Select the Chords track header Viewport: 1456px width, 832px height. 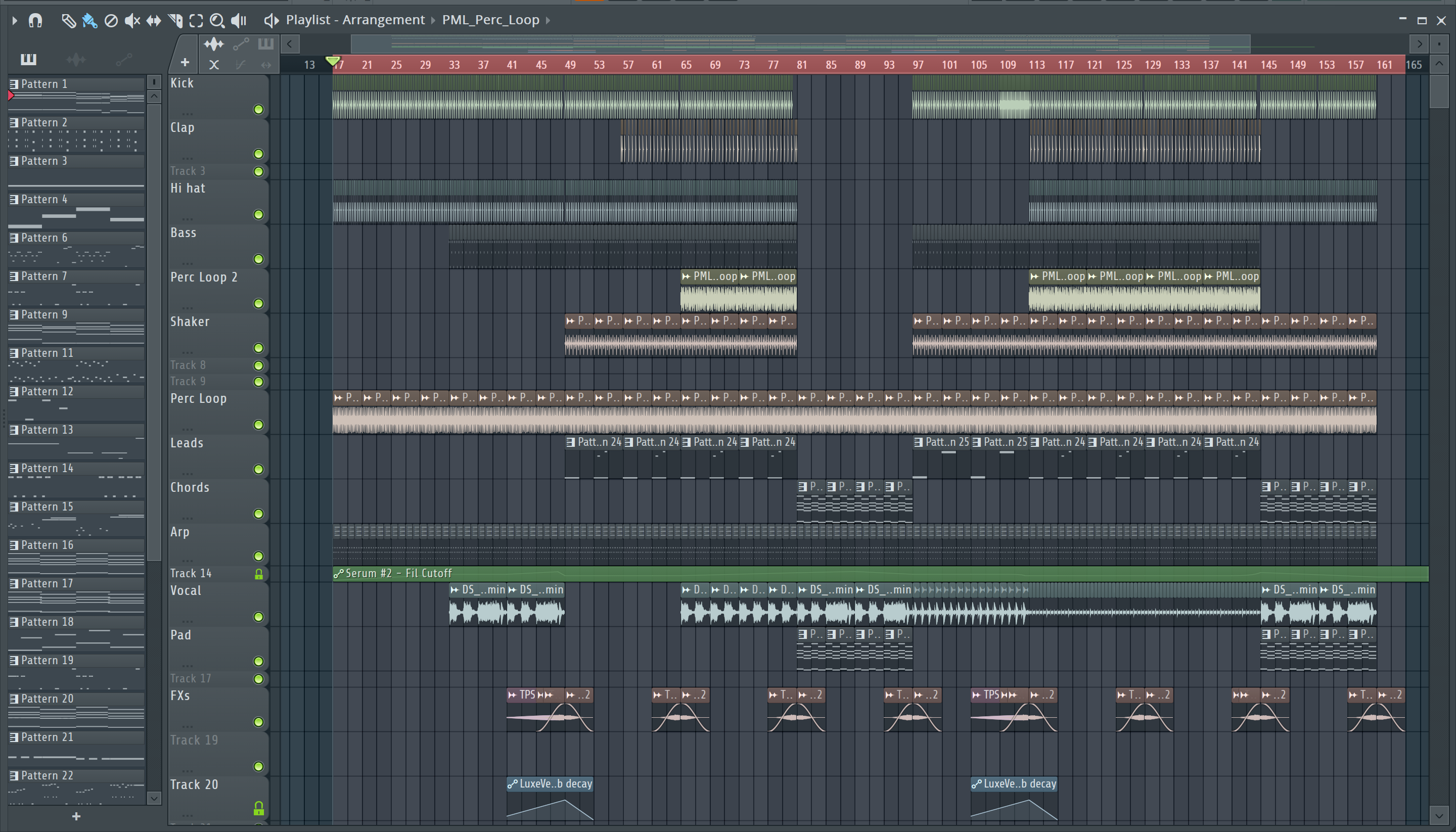218,500
